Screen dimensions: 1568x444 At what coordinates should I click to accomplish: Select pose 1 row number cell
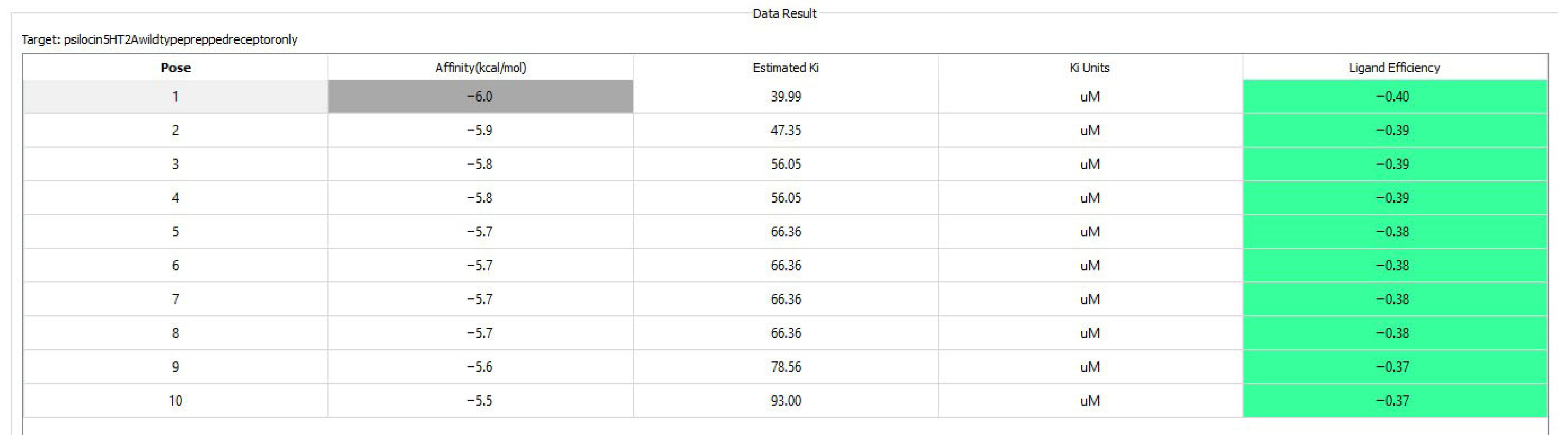[x=176, y=97]
